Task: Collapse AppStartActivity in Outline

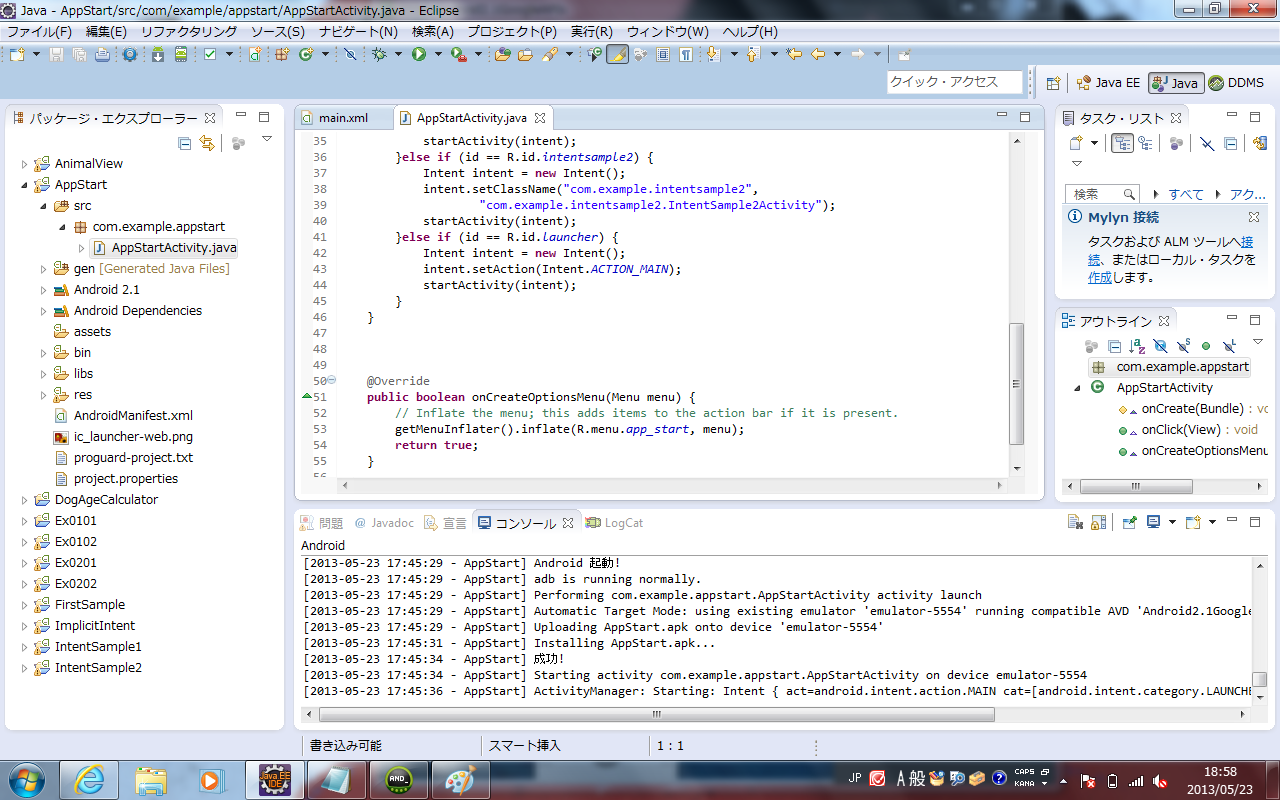Action: point(1077,388)
